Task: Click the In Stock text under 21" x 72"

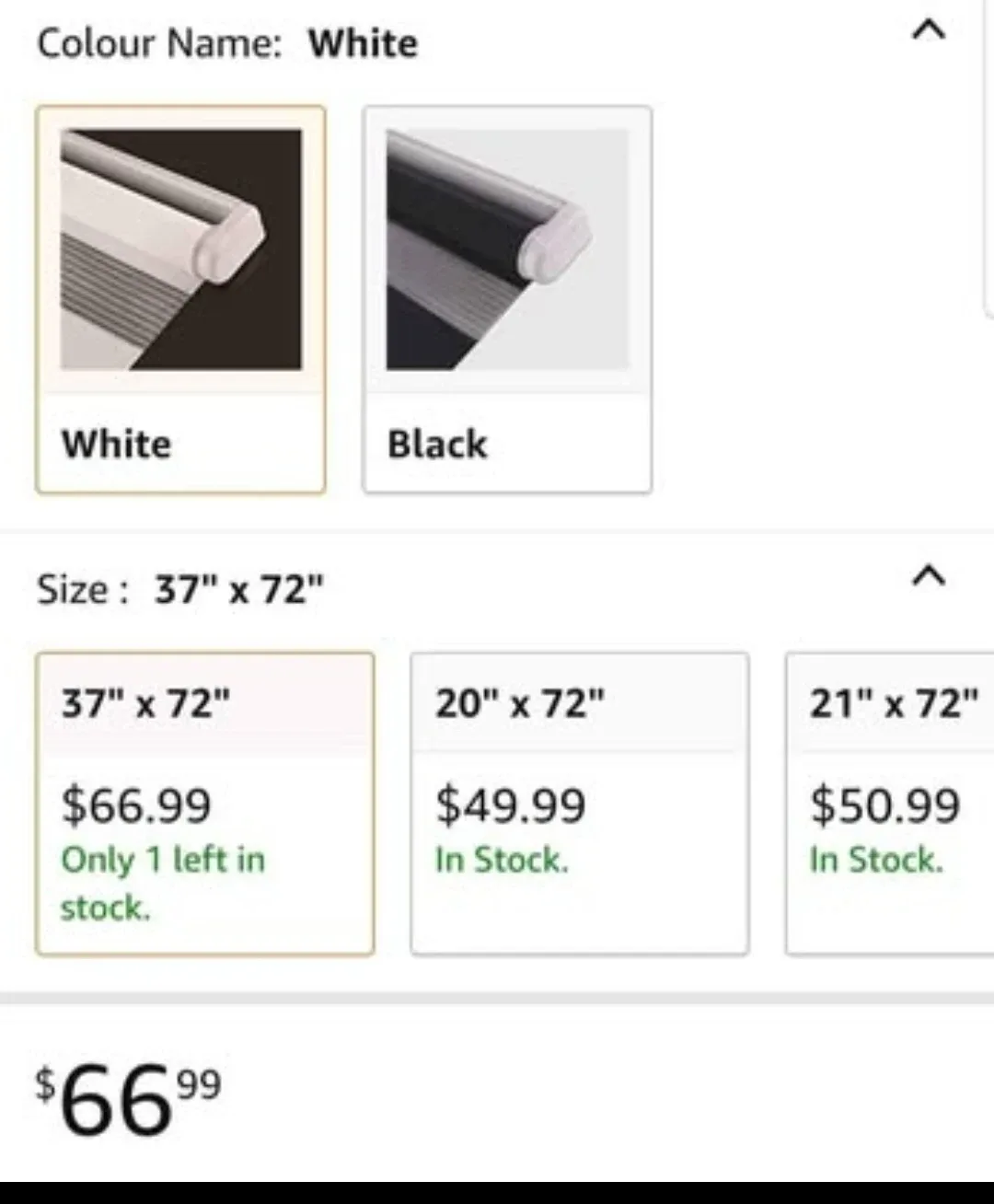Action: (877, 860)
